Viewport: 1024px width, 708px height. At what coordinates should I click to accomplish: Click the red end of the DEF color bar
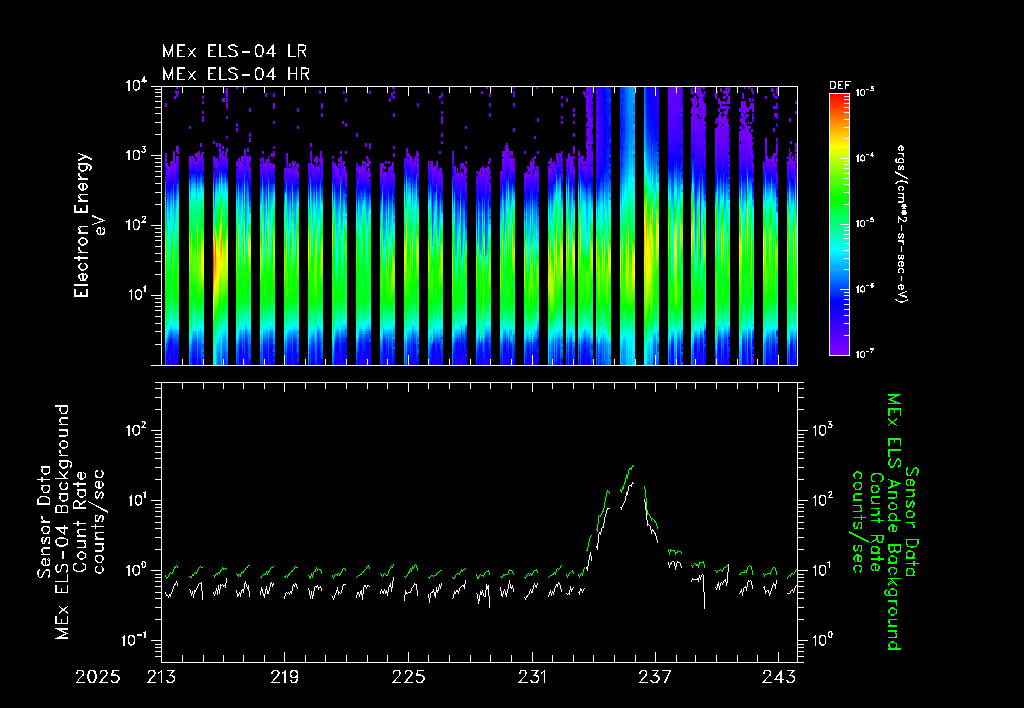(839, 99)
